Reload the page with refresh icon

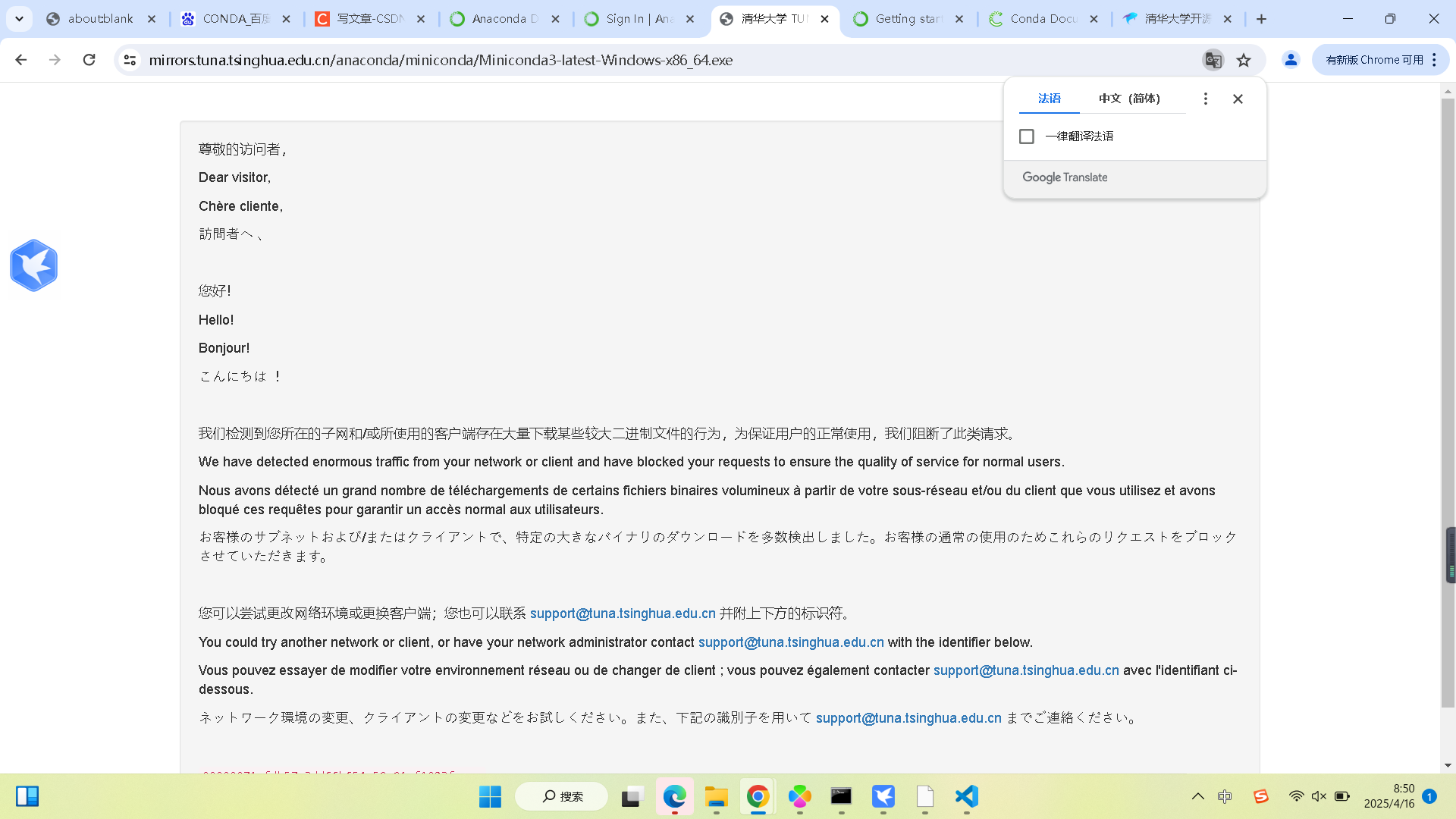[89, 60]
